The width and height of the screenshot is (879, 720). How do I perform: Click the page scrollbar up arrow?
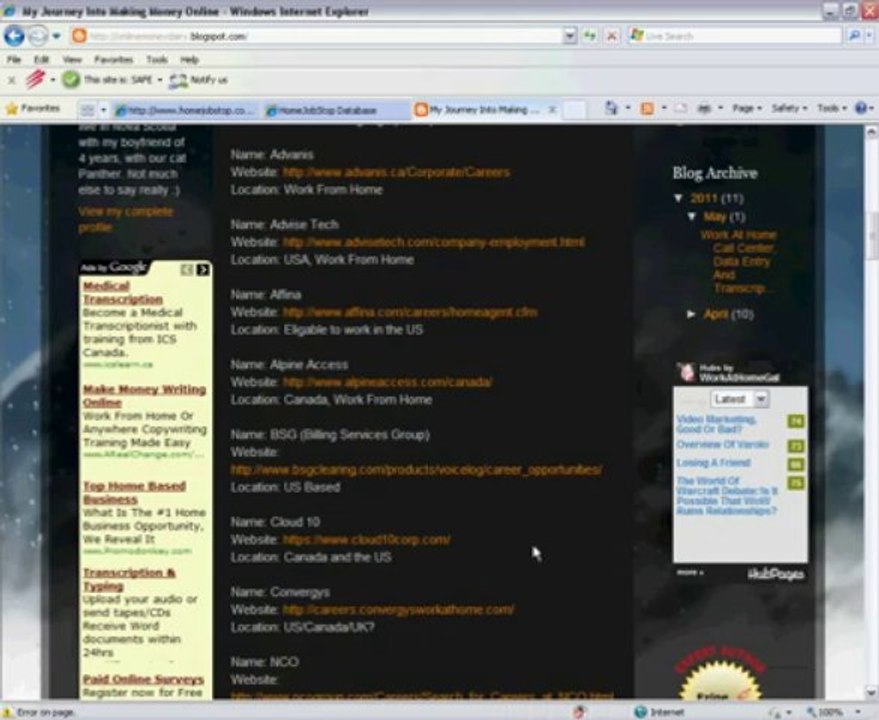pos(871,132)
